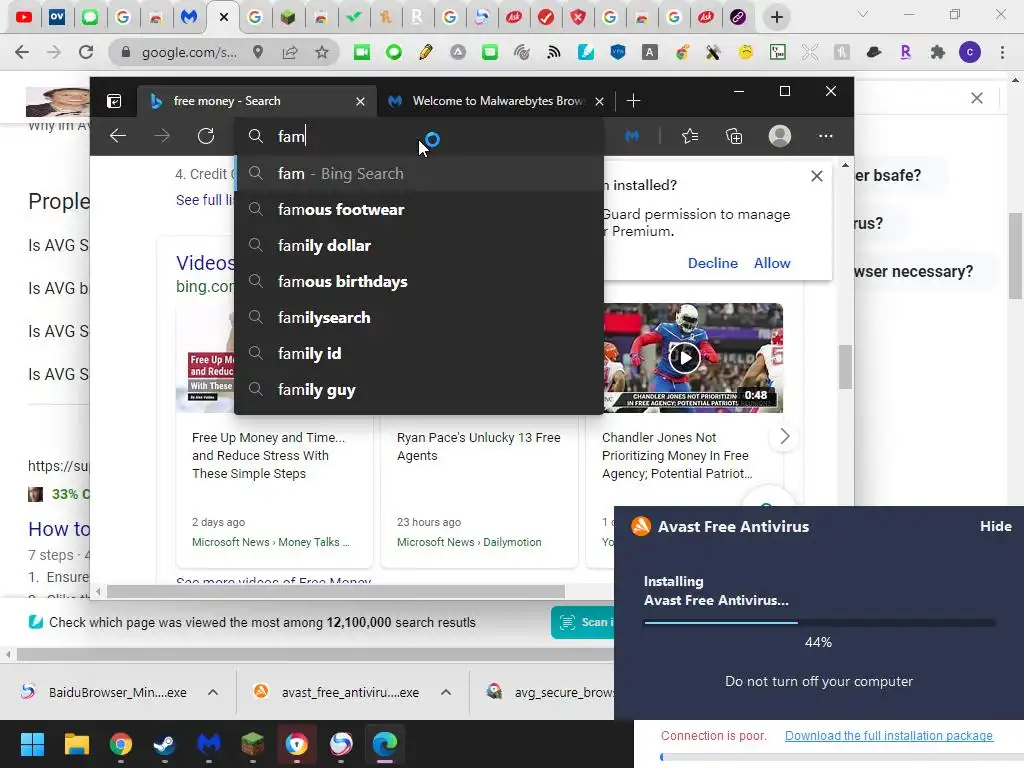Open the avg_secure_browser download item
The width and height of the screenshot is (1024, 768).
[x=549, y=692]
